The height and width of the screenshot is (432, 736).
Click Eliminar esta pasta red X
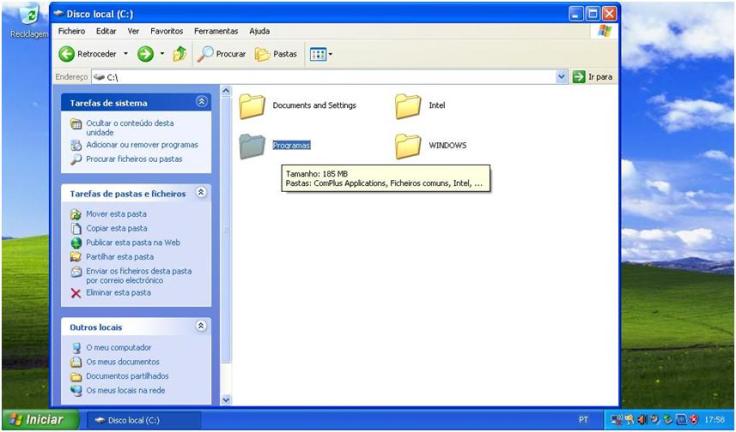76,293
